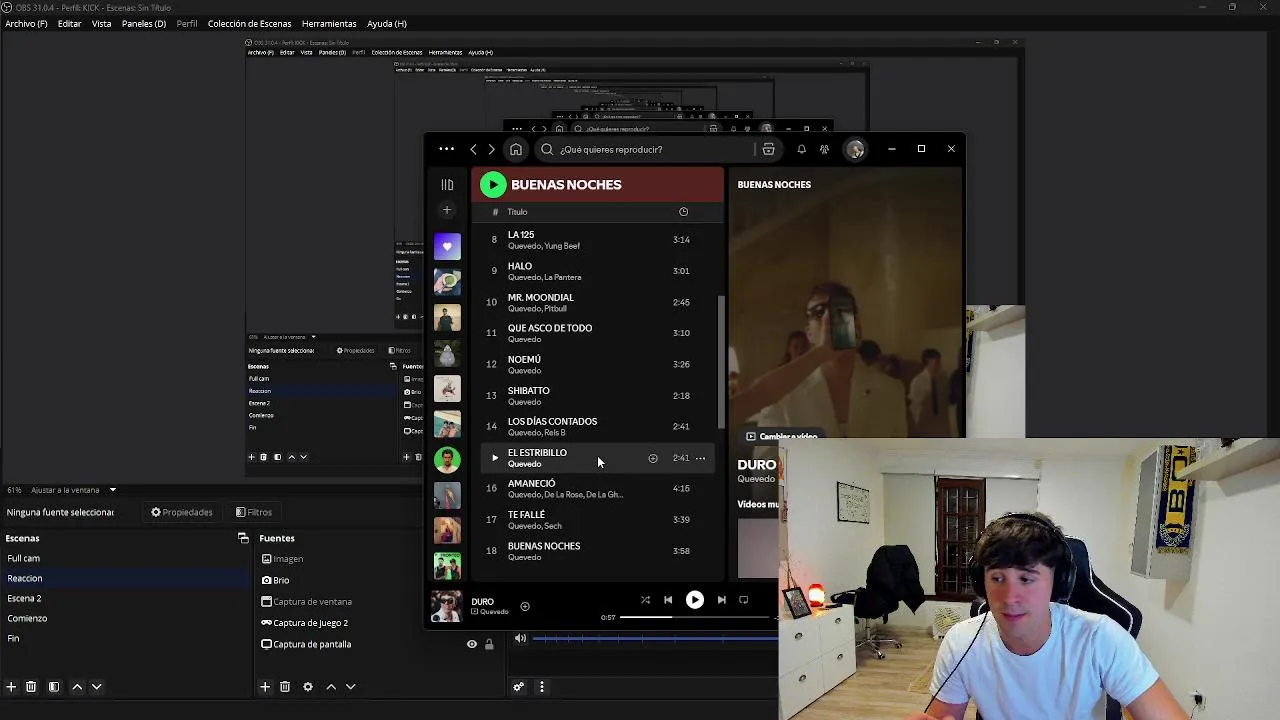
Task: Open OBS Ayuda menu
Action: pos(387,24)
